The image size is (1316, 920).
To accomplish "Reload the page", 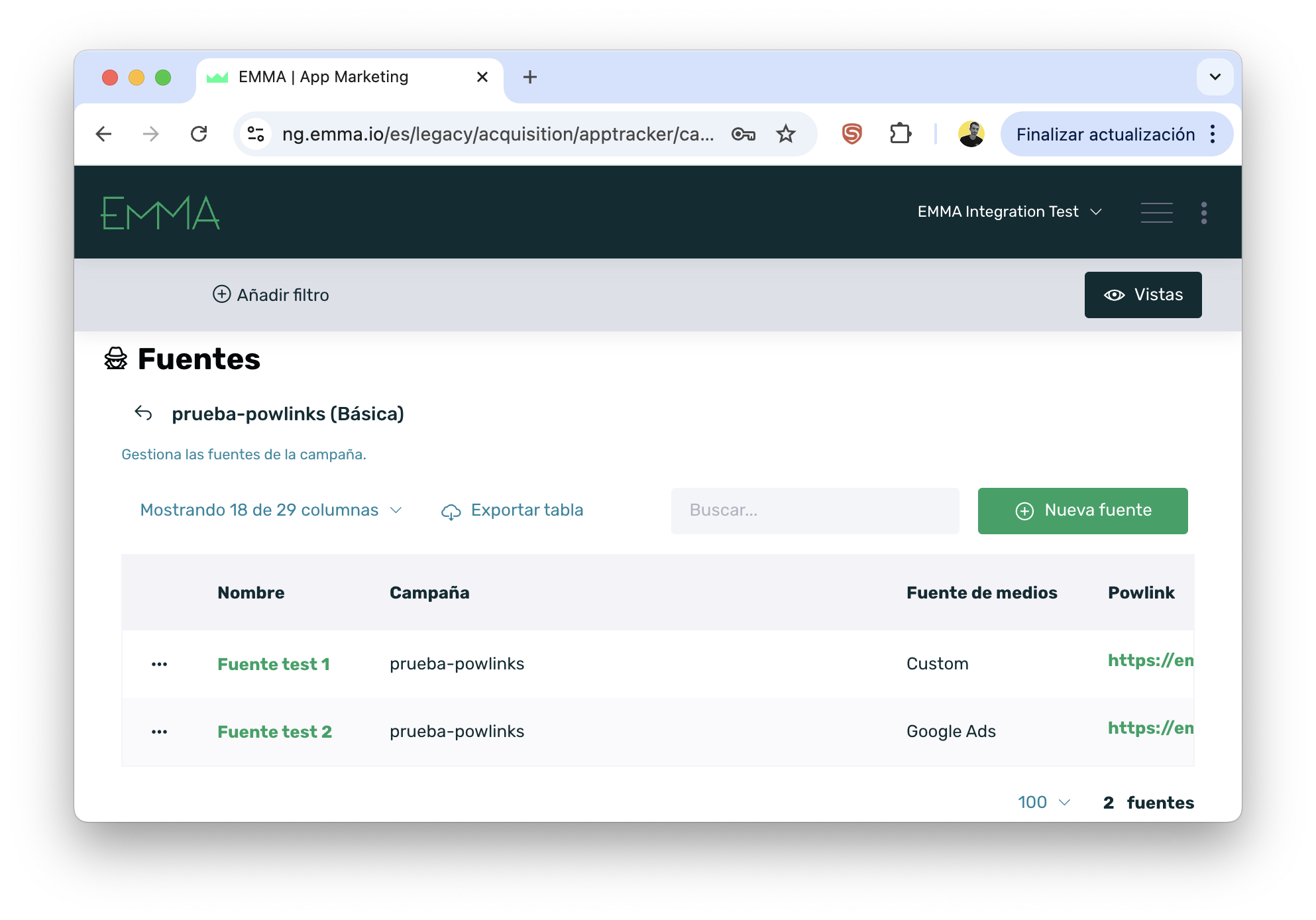I will pyautogui.click(x=199, y=135).
